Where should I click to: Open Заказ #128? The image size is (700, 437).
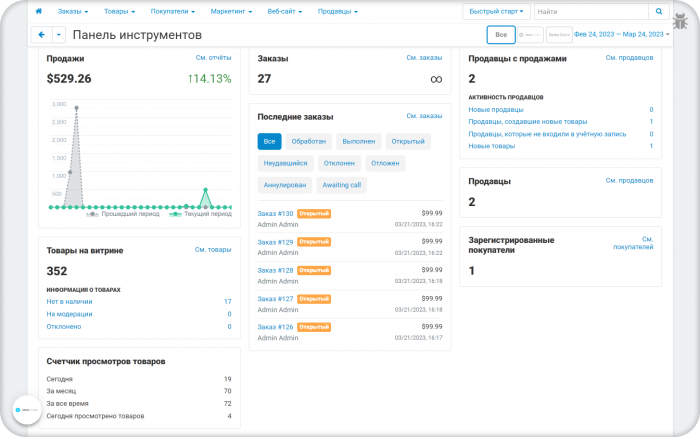click(275, 271)
